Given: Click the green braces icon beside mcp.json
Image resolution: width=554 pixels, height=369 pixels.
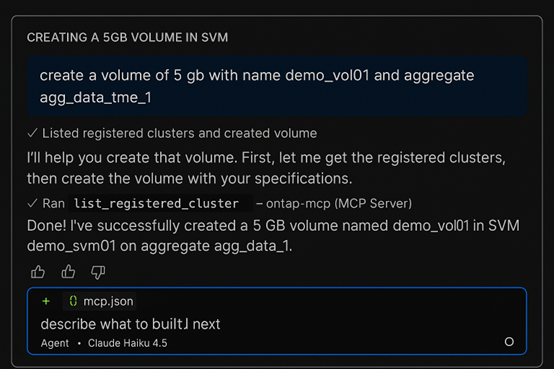Looking at the screenshot, I should tap(73, 301).
